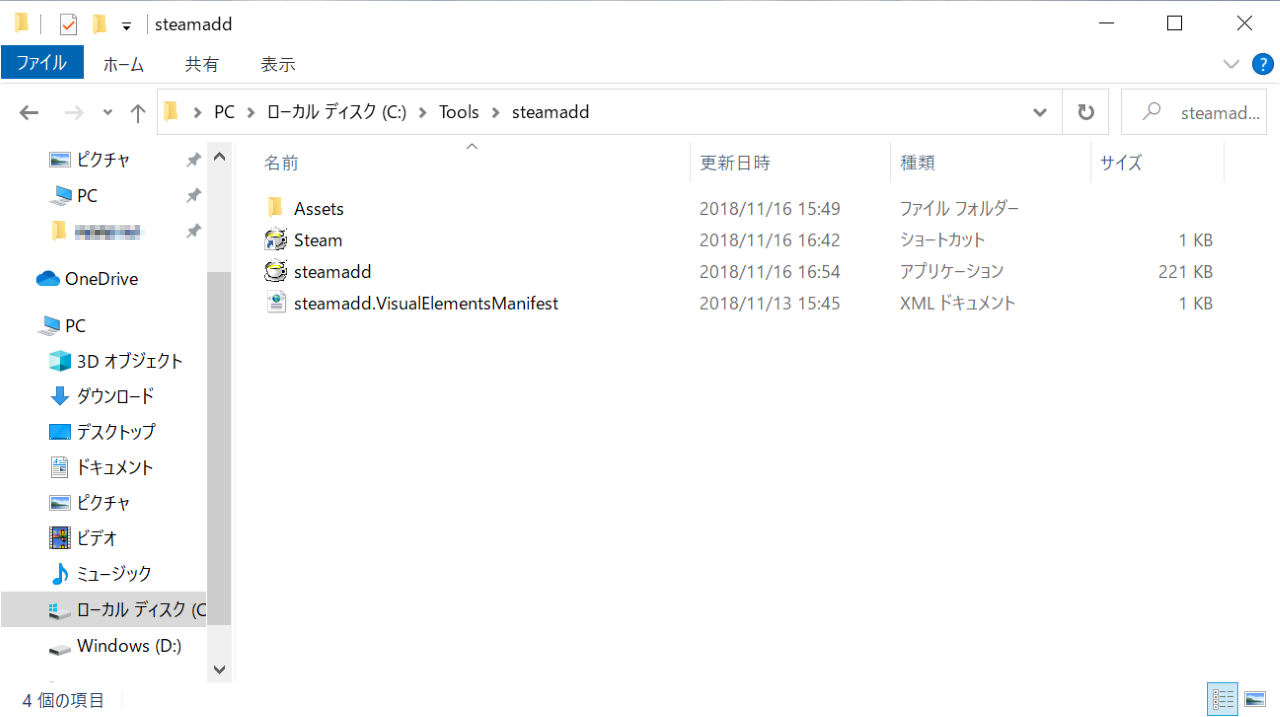This screenshot has height=717, width=1280.
Task: Click the ローカル ディスク (C:) breadcrumb
Action: 336,112
